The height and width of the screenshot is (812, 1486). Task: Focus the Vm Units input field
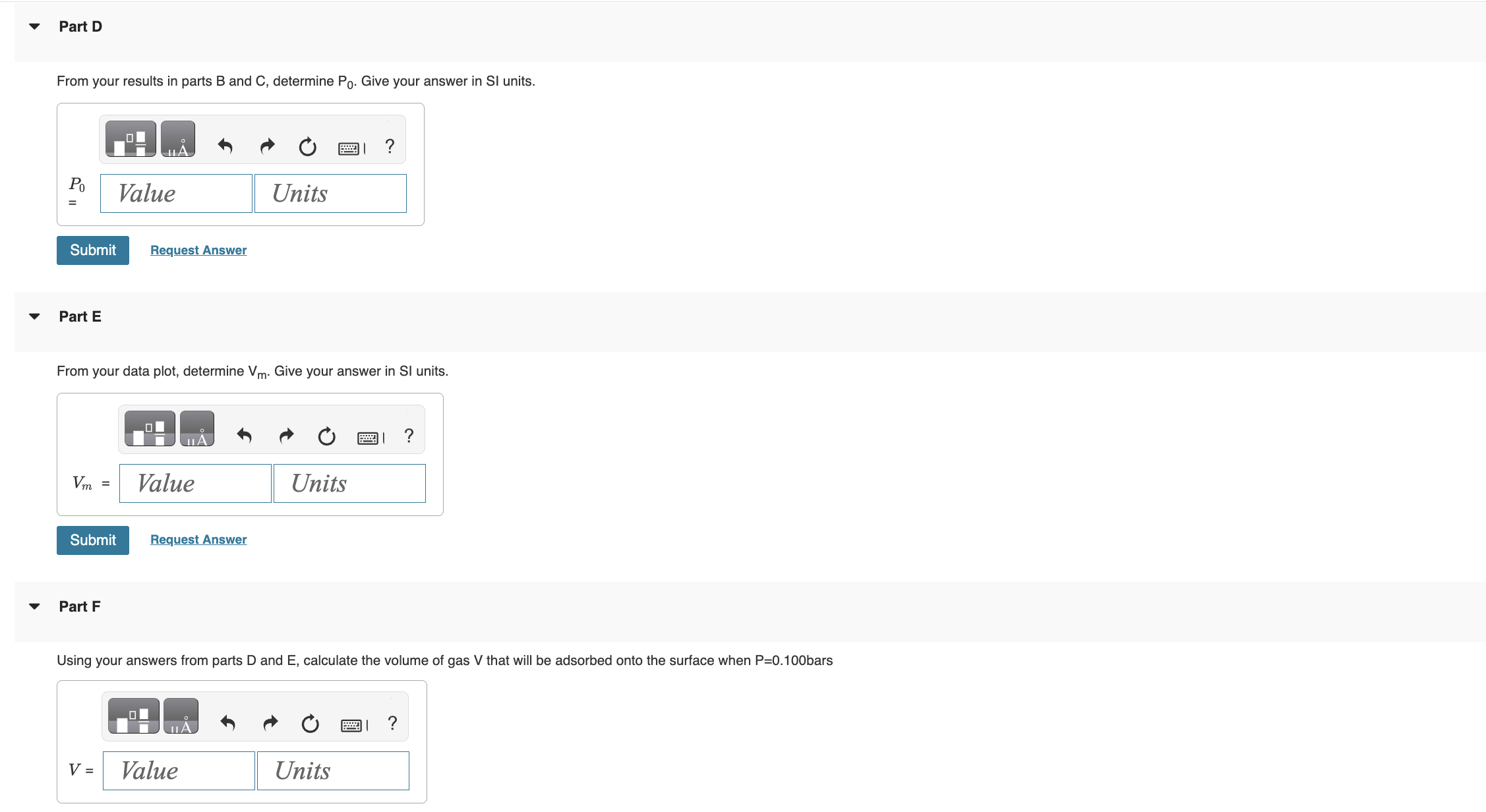click(349, 484)
